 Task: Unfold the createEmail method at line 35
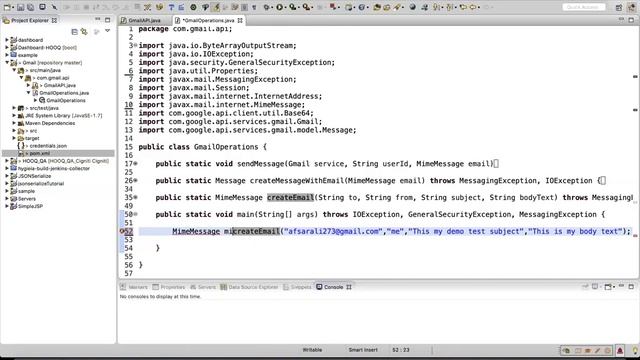coord(136,198)
